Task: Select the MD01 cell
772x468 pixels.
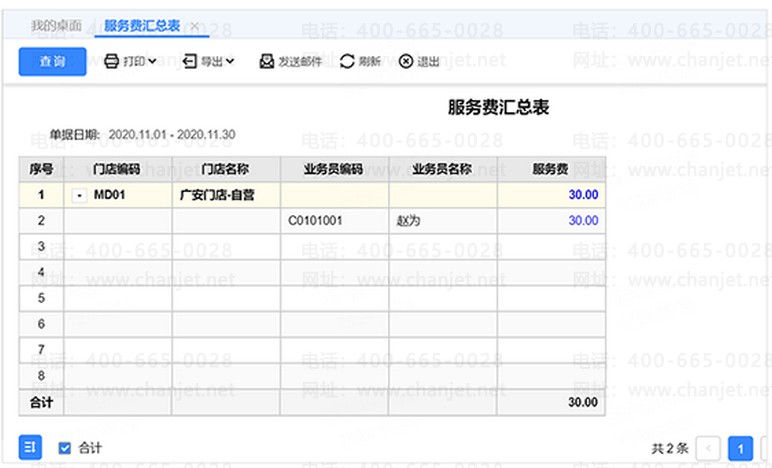Action: click(x=118, y=195)
